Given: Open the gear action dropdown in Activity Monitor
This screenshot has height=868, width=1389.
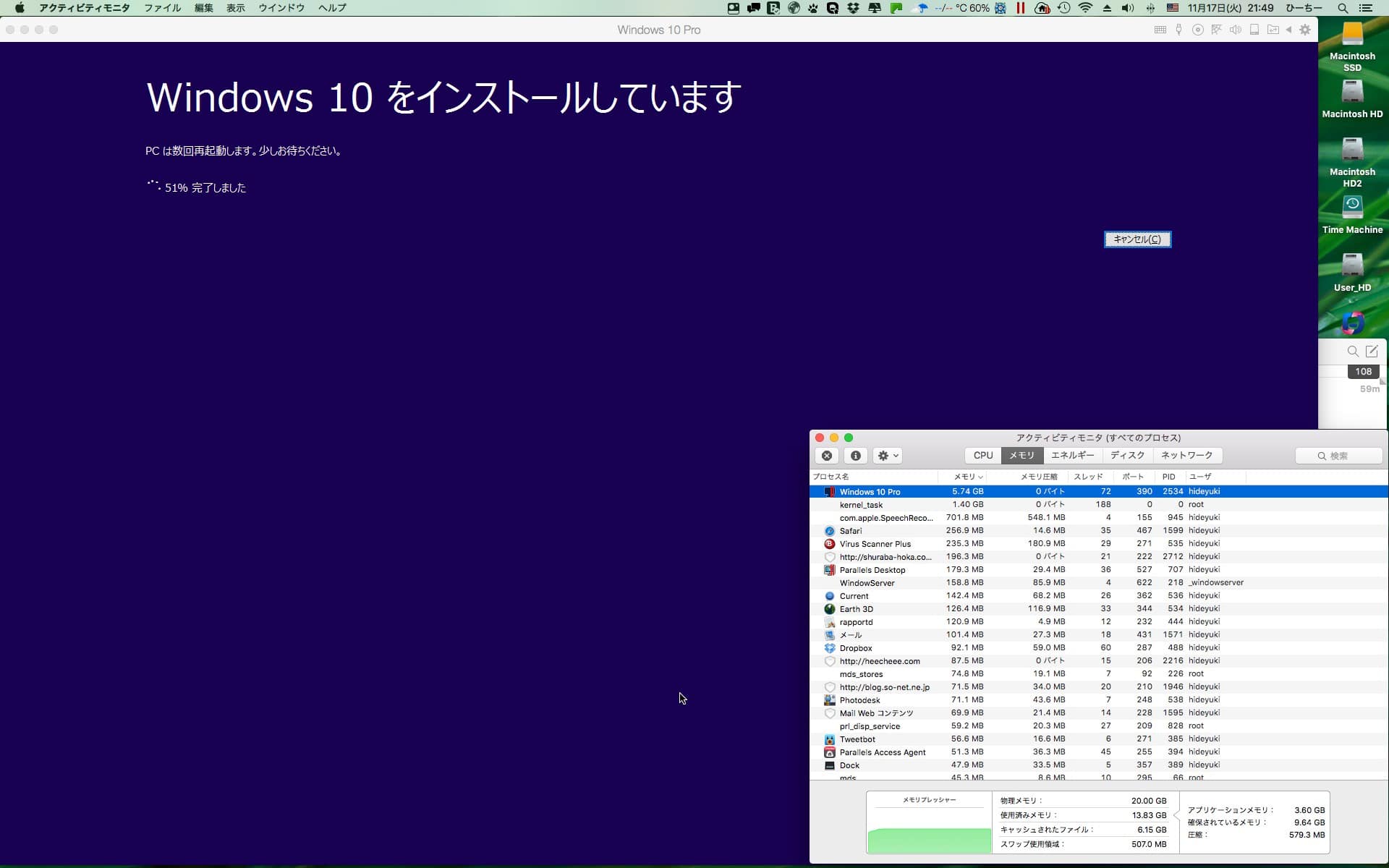Looking at the screenshot, I should tap(888, 456).
